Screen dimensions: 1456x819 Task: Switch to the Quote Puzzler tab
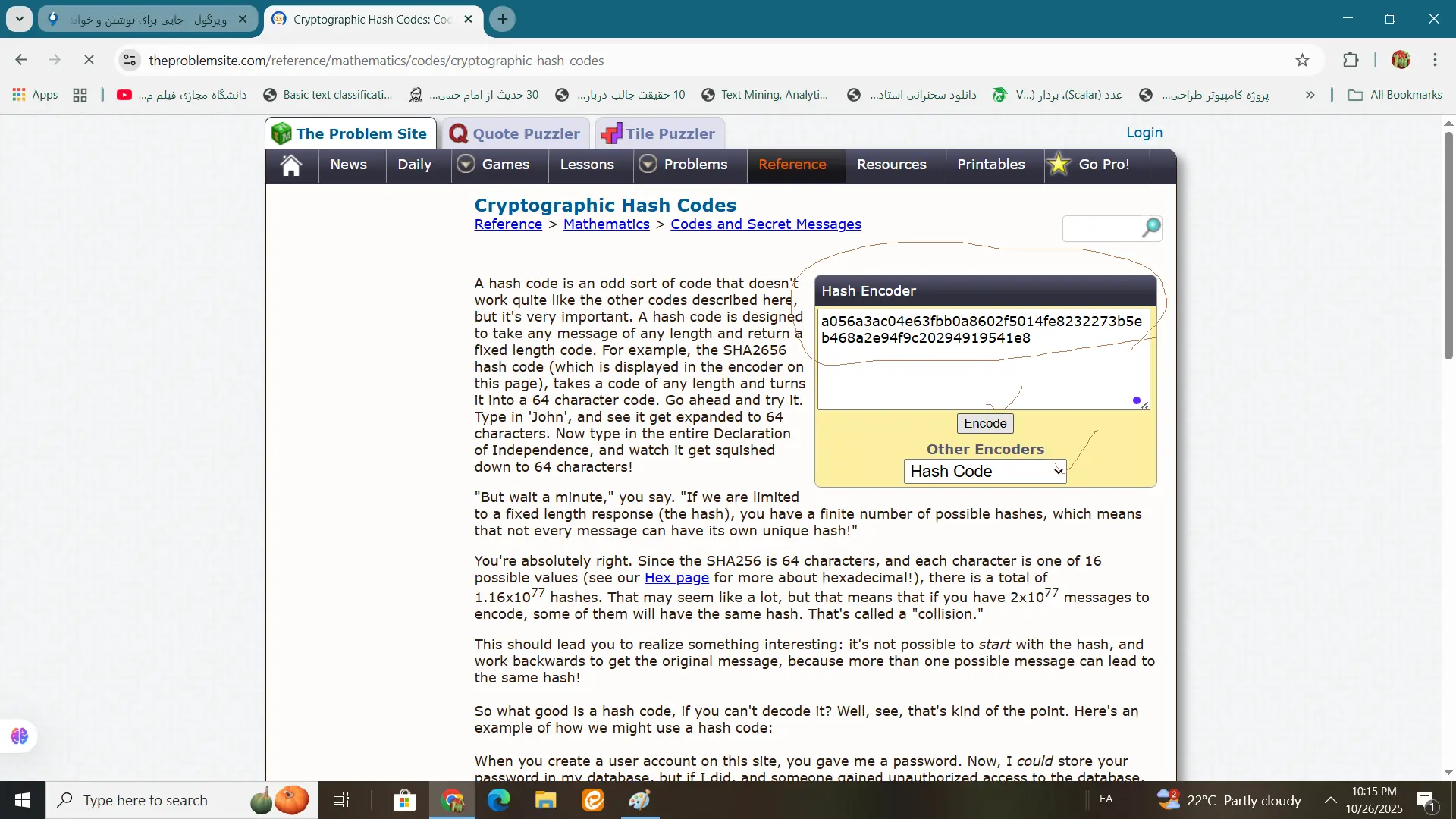coord(516,134)
